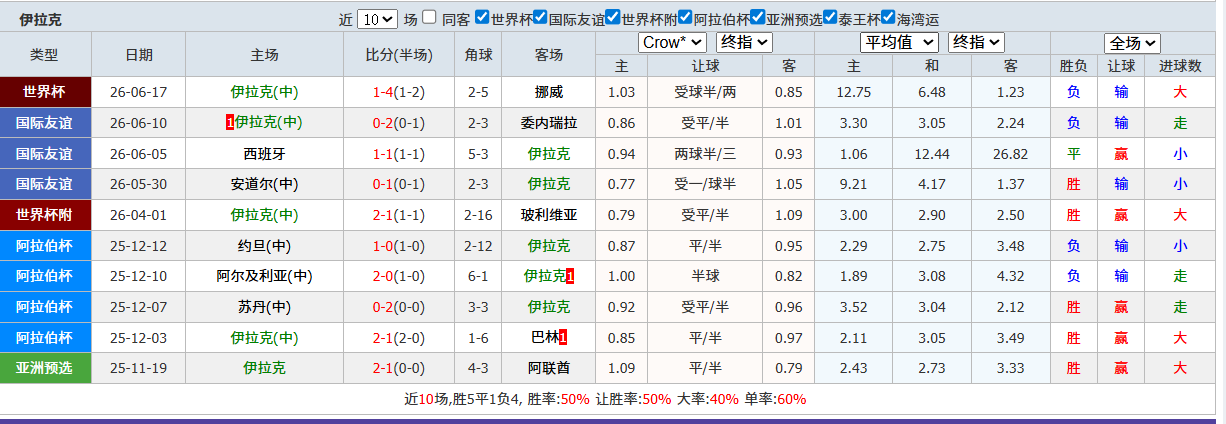Image resolution: width=1226 pixels, height=424 pixels.
Task: Click away team 挪威
Action: point(549,92)
